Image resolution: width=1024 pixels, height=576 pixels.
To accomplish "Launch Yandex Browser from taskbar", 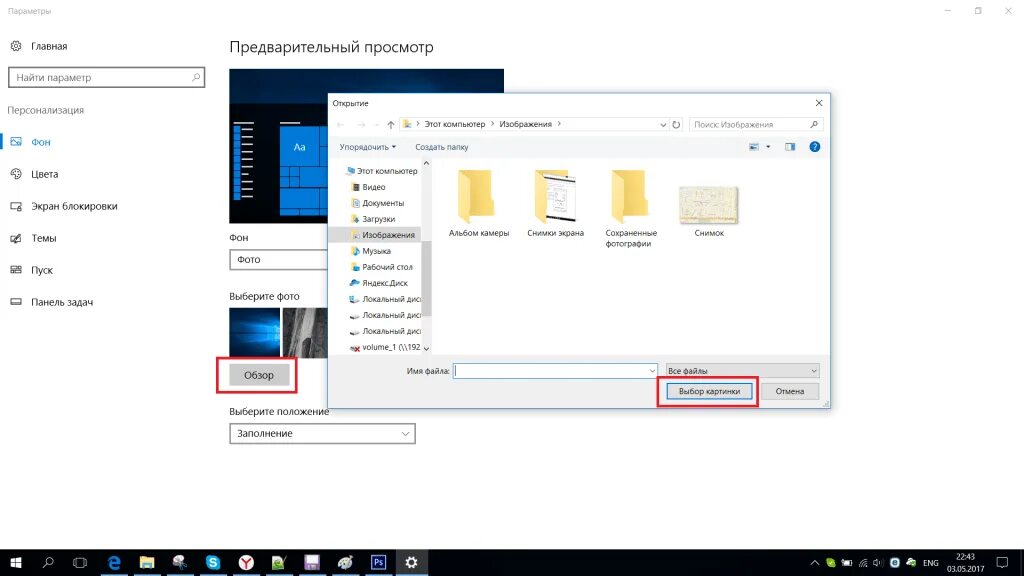I will point(246,562).
